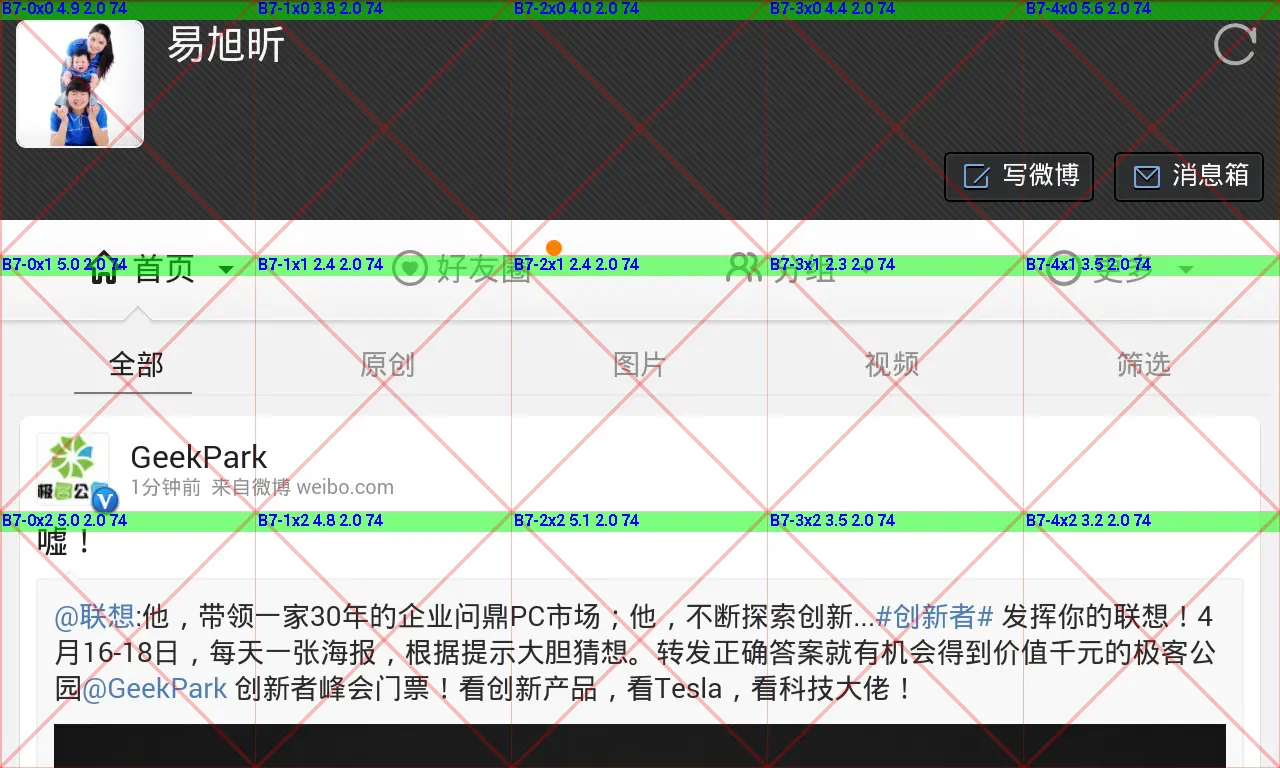Switch to the 图片 tab
Screen dimensions: 1280x768
pyautogui.click(x=637, y=365)
